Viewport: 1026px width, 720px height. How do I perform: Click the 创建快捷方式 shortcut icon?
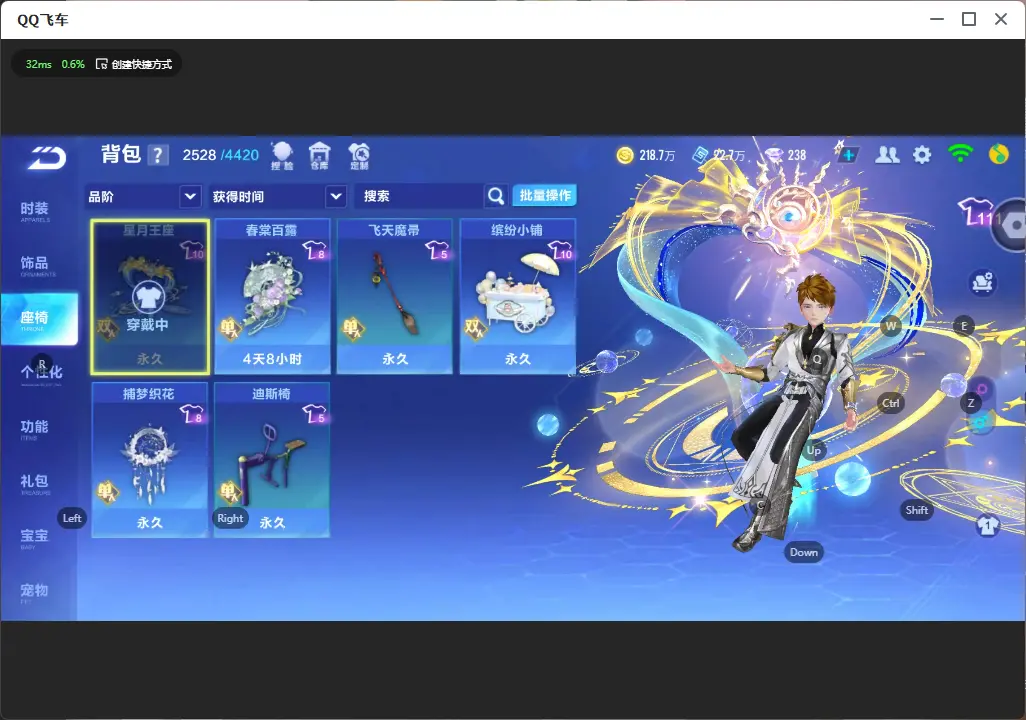(x=101, y=63)
